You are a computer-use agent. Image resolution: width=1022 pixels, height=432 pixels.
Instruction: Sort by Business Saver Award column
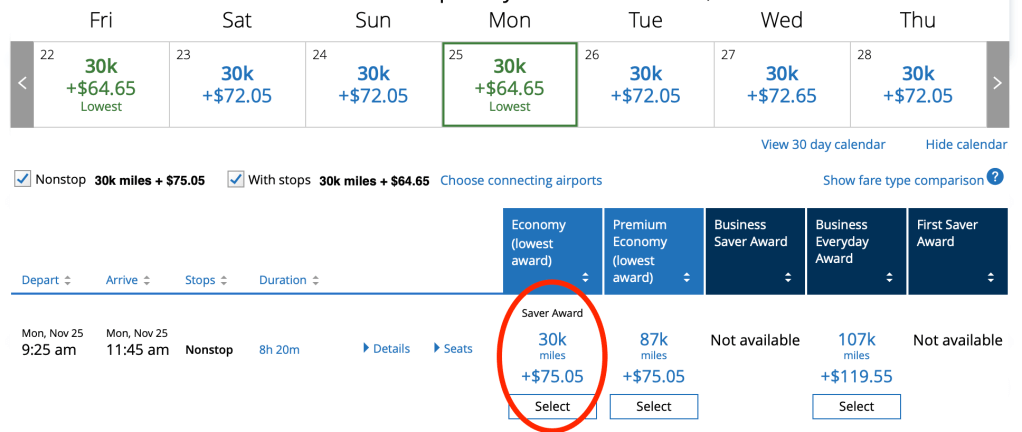click(x=790, y=277)
